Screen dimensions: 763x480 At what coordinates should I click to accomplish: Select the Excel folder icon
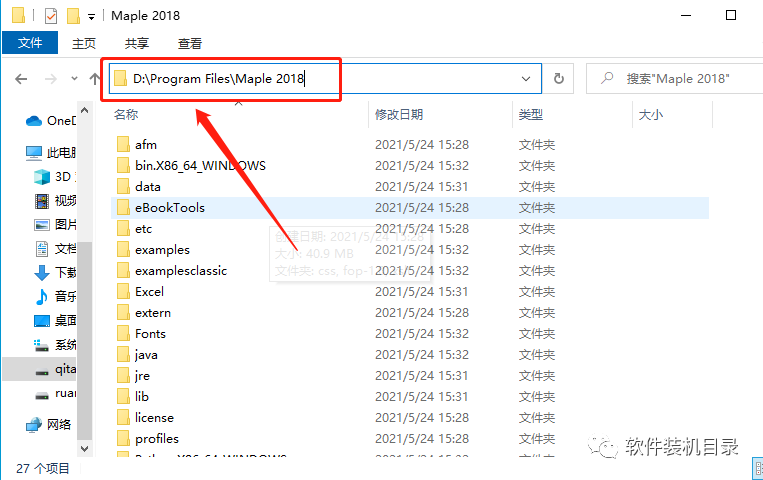click(123, 291)
